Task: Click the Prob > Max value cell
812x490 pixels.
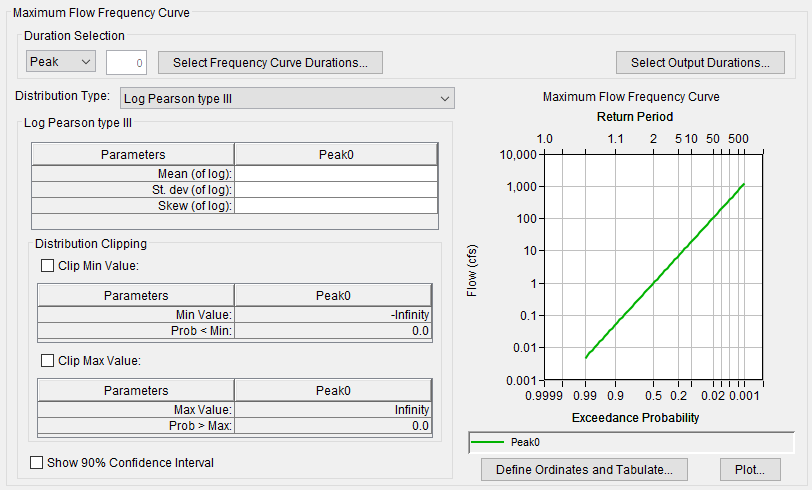Action: click(333, 425)
